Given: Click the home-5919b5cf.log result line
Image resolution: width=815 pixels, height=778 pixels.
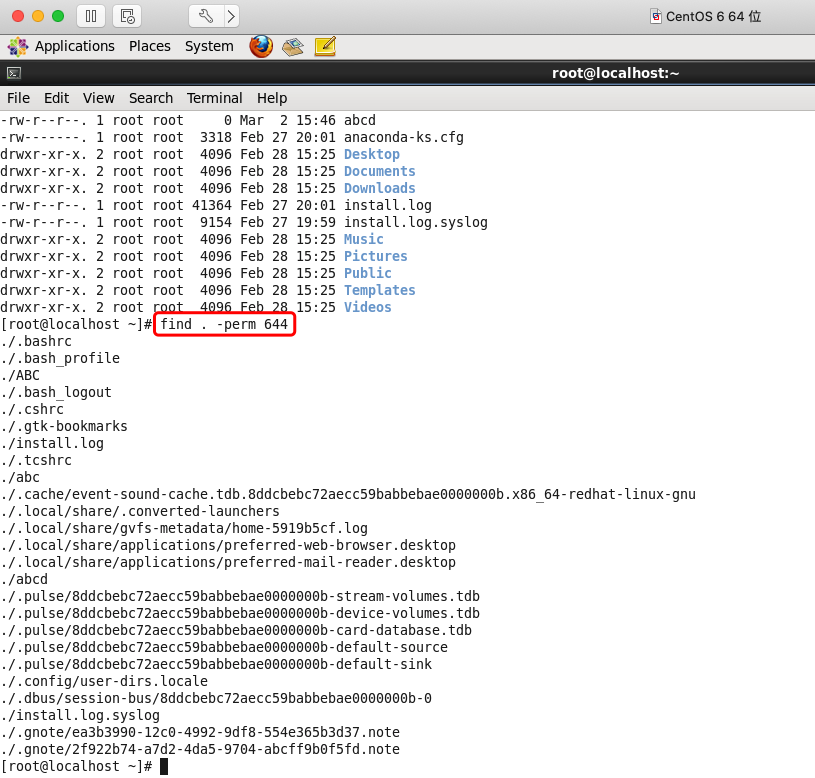Looking at the screenshot, I should click(183, 529).
